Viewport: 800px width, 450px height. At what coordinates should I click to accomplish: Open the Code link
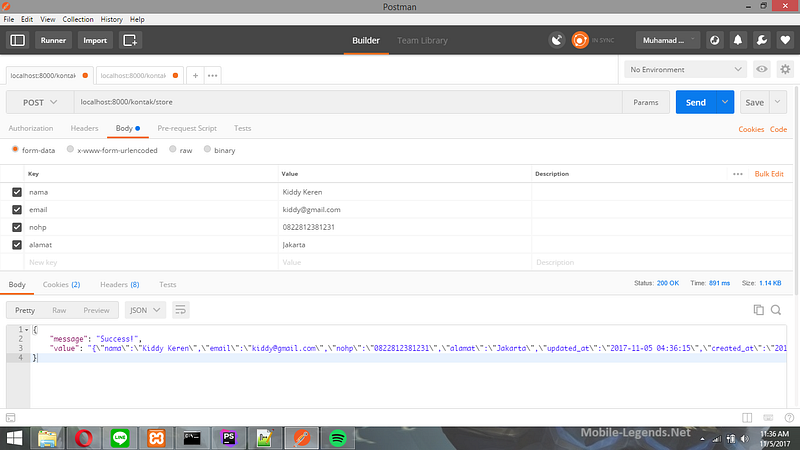[778, 129]
